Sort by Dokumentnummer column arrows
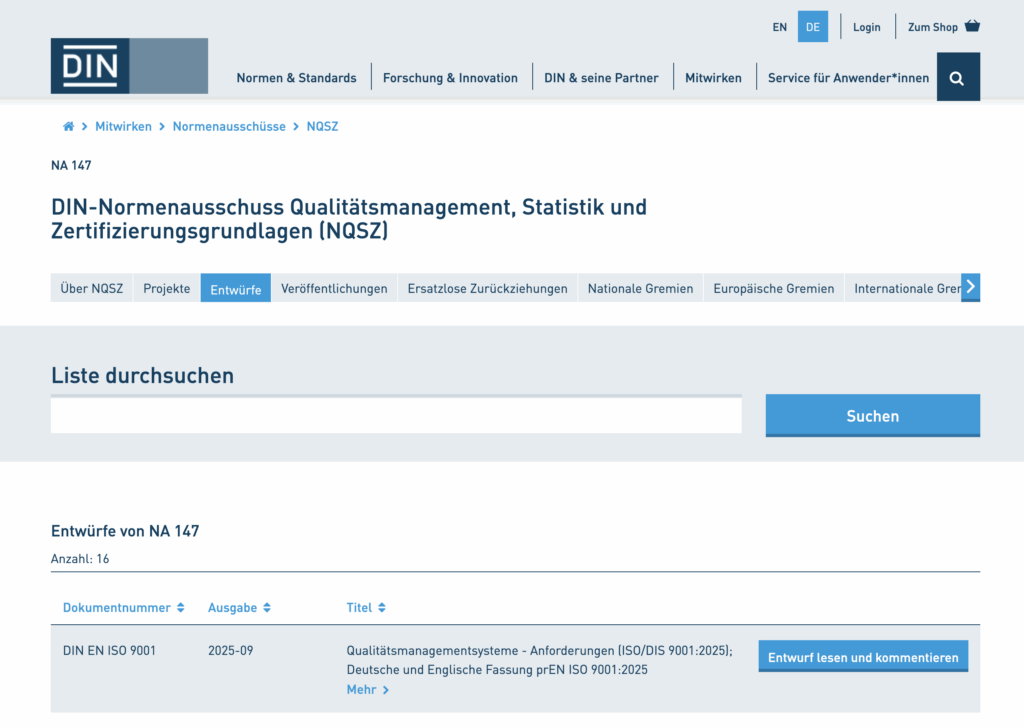The width and height of the screenshot is (1024, 728). tap(181, 608)
